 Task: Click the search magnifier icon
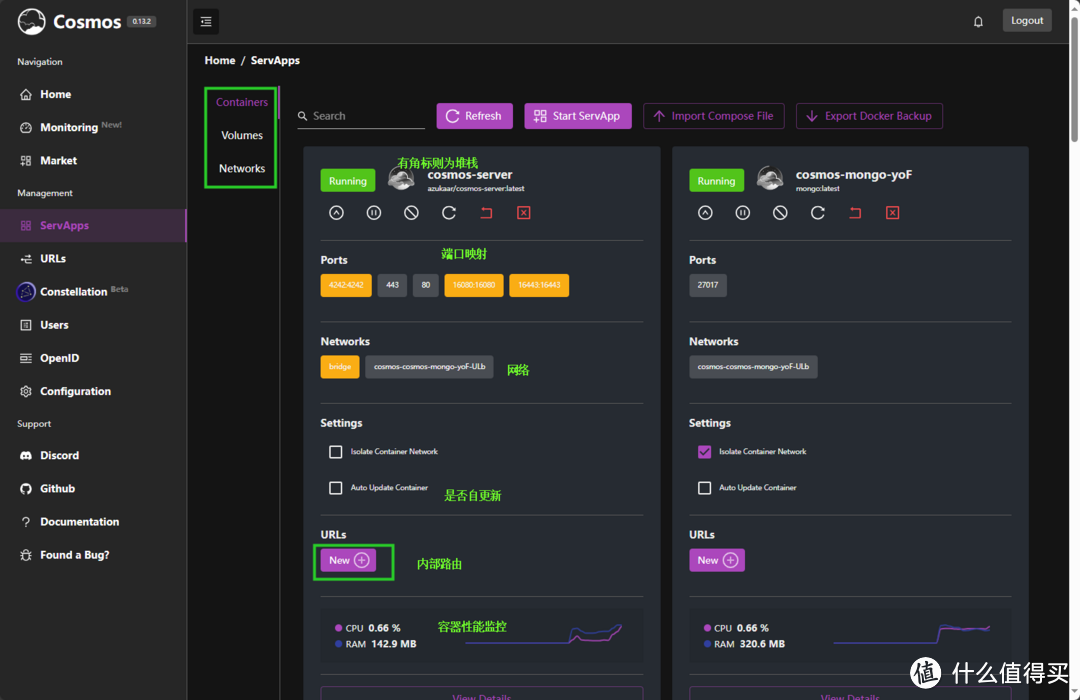click(x=302, y=116)
